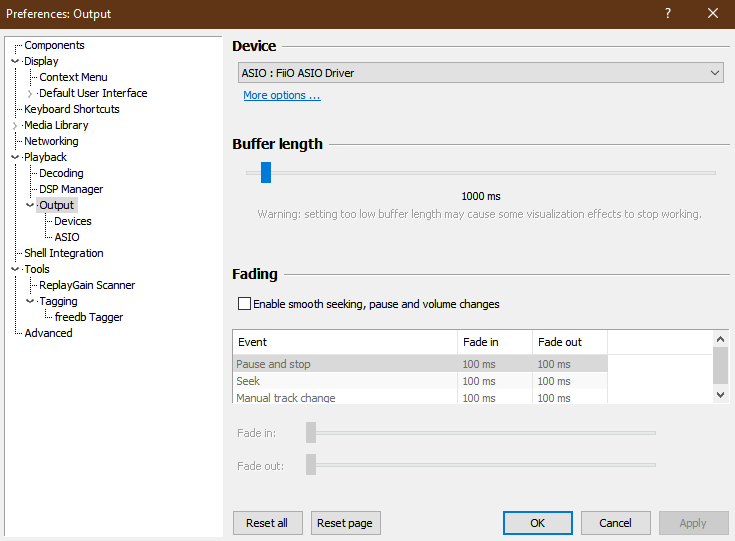Click the More options link

pyautogui.click(x=281, y=96)
